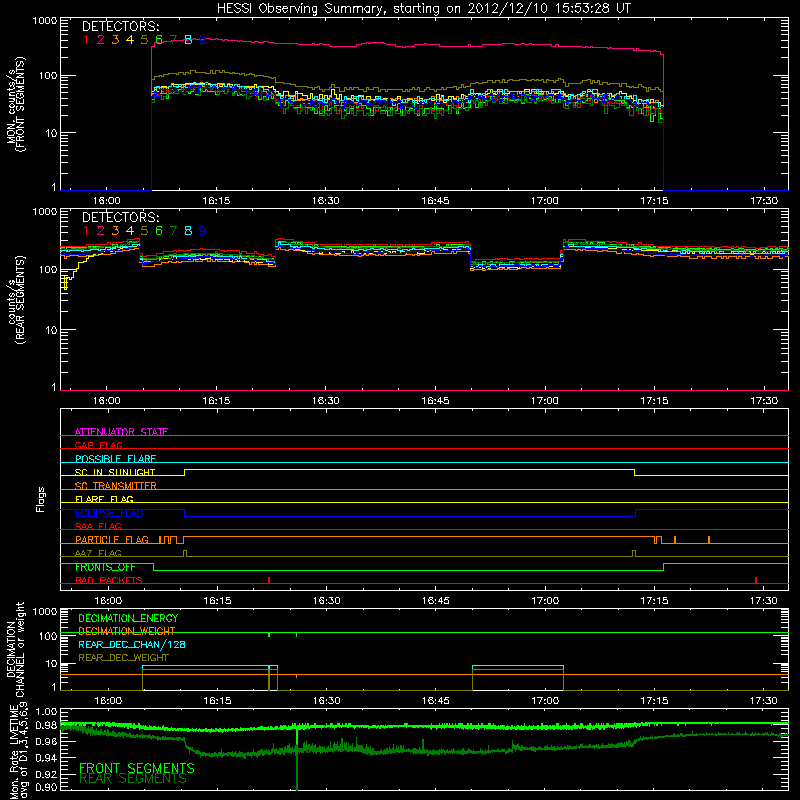Image resolution: width=800 pixels, height=800 pixels.
Task: Click the 16:00 tick label under the decimation plot
Action: click(x=108, y=701)
